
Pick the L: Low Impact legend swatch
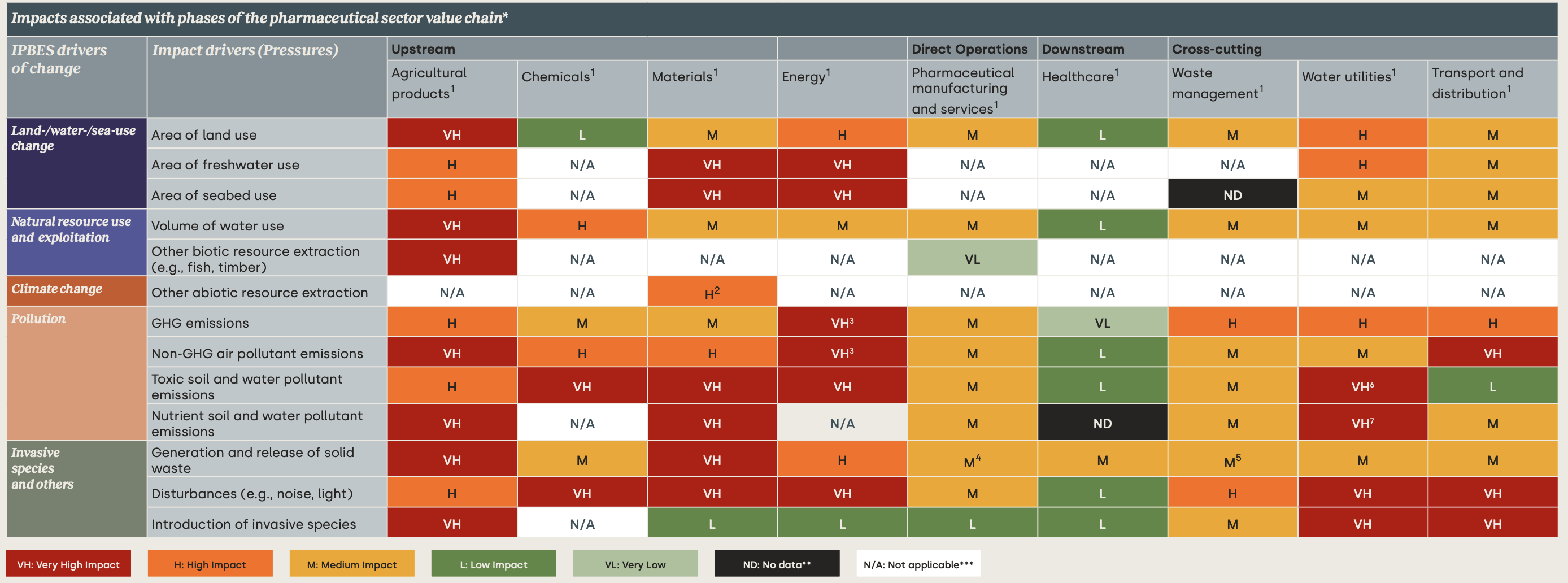494,564
